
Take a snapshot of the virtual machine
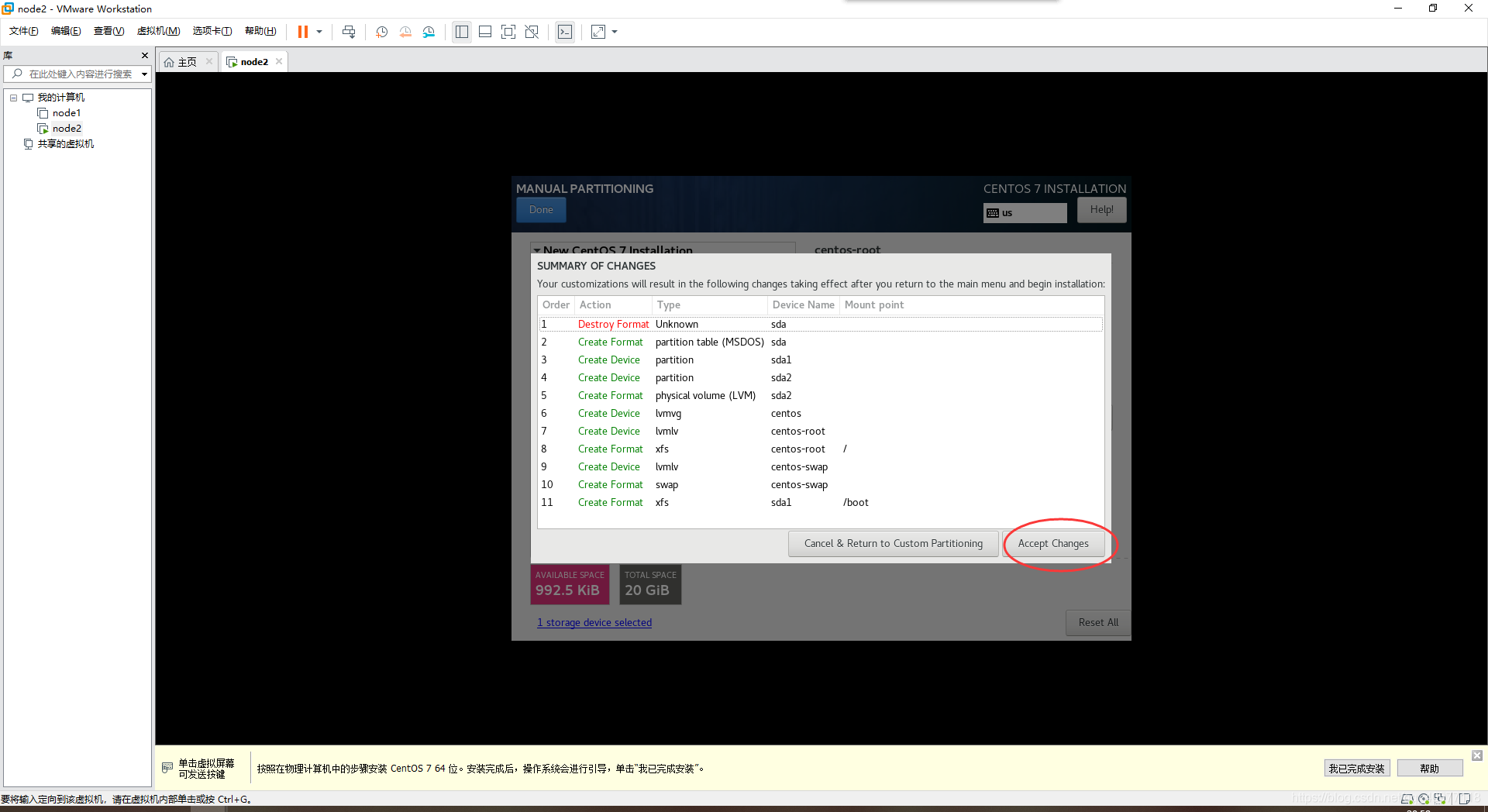point(382,32)
